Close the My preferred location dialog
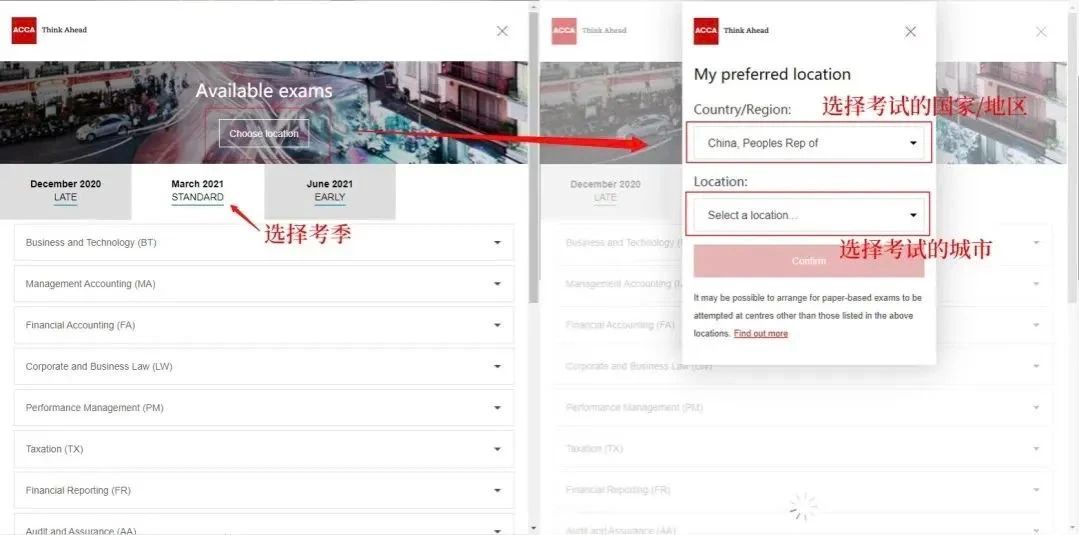The height and width of the screenshot is (535, 1079). click(x=910, y=32)
